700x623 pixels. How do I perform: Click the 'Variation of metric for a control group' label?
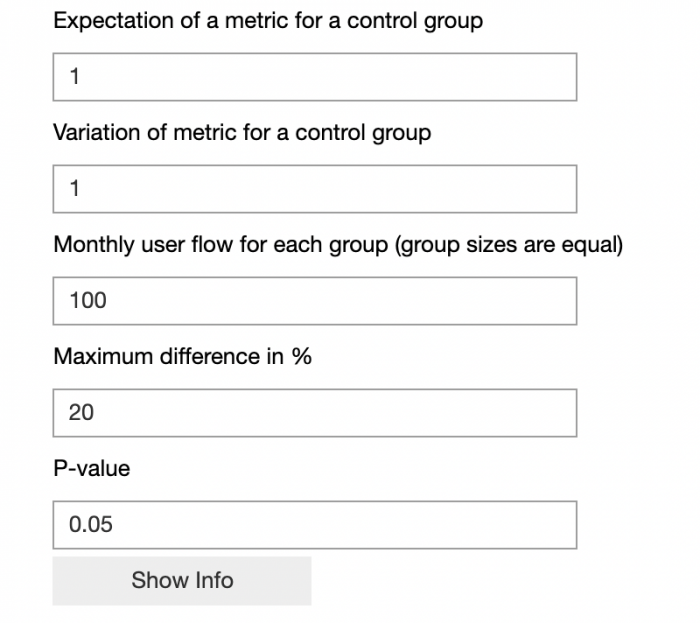(241, 133)
